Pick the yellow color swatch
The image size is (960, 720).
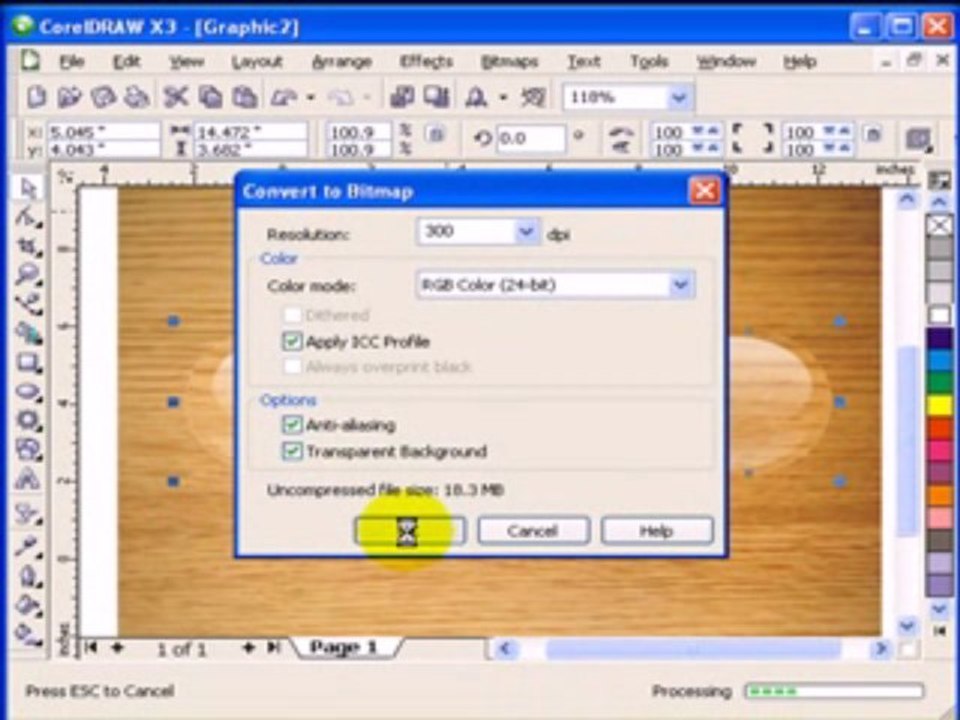pyautogui.click(x=940, y=405)
